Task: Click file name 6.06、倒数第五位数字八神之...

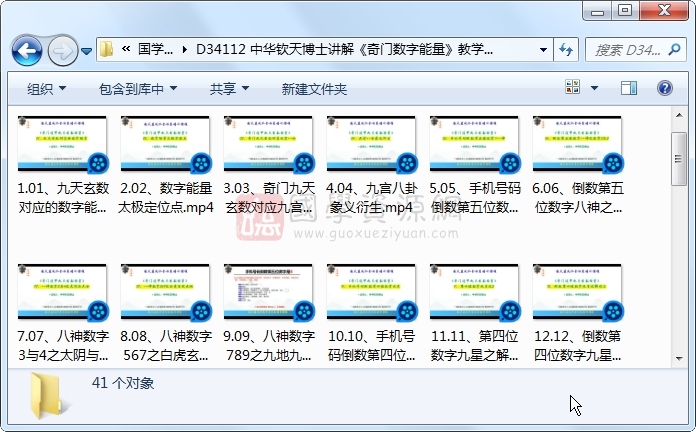Action: coord(577,198)
